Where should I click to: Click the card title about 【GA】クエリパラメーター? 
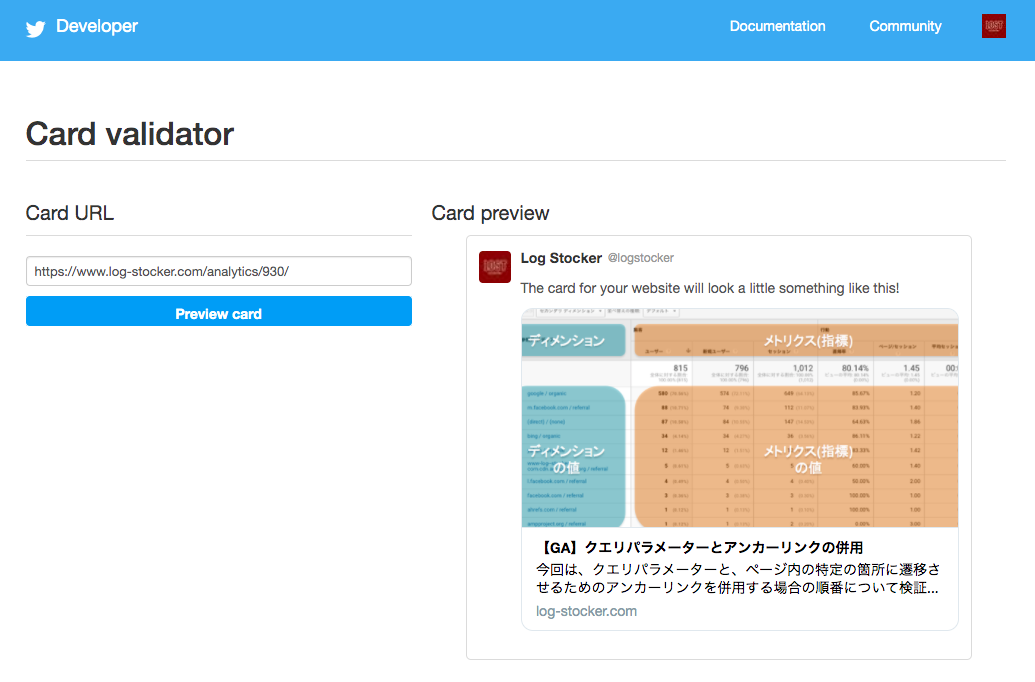(x=700, y=547)
